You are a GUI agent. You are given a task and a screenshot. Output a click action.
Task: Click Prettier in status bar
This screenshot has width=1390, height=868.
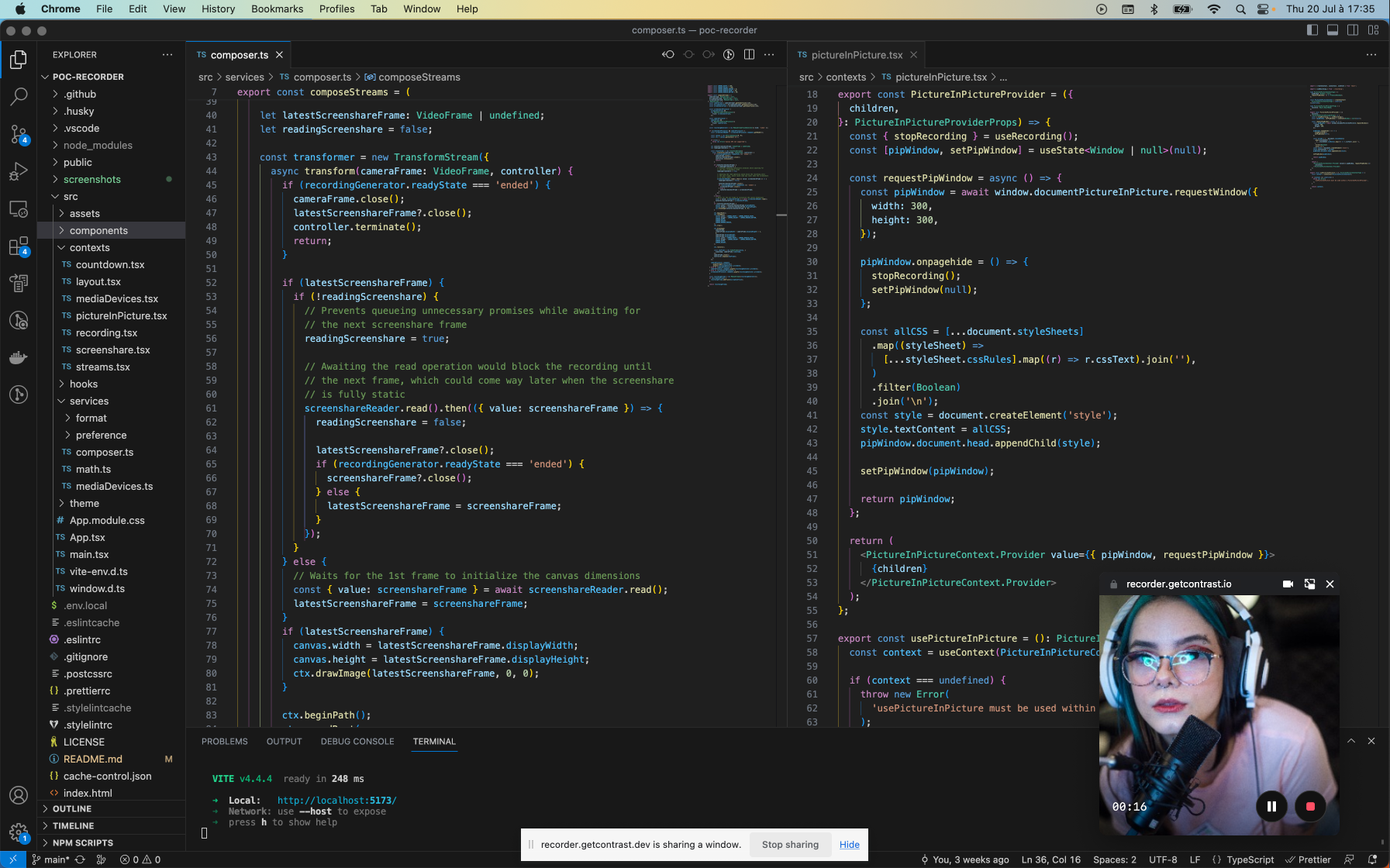click(1308, 859)
